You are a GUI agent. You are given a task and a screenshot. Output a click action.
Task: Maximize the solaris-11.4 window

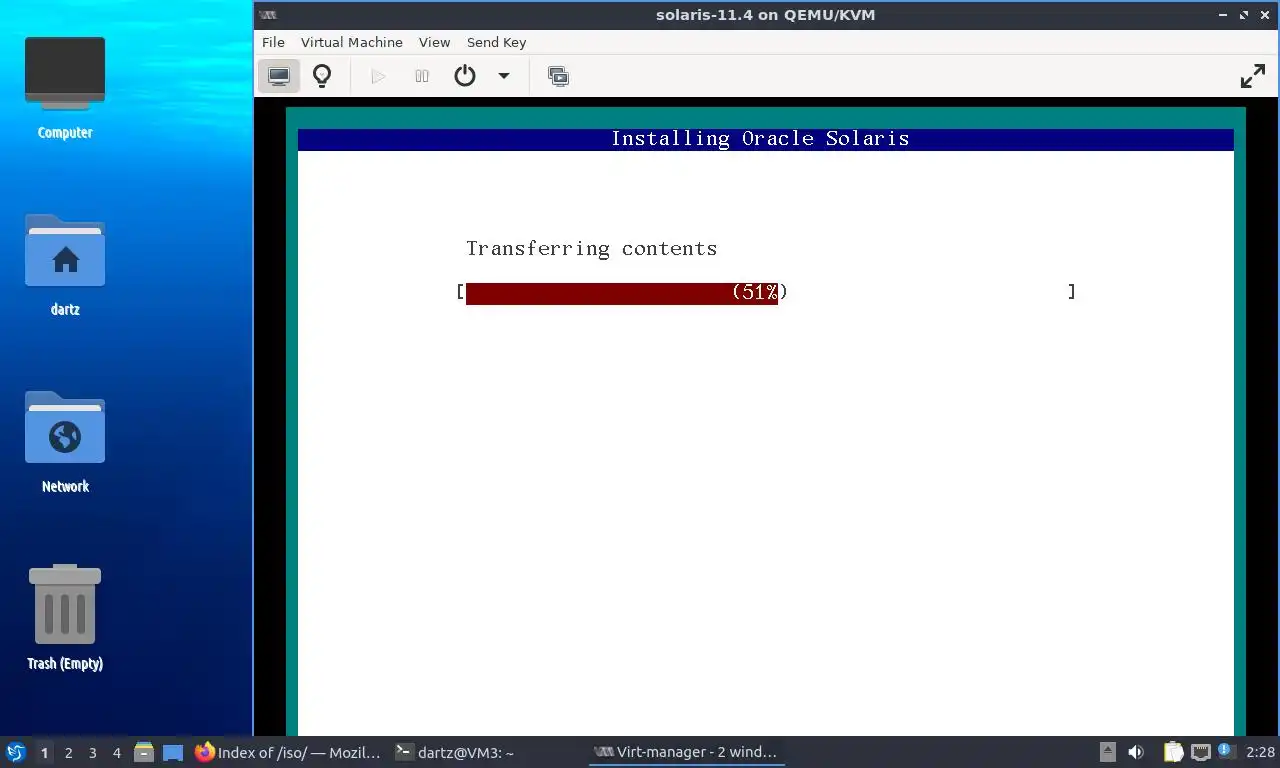[1245, 15]
